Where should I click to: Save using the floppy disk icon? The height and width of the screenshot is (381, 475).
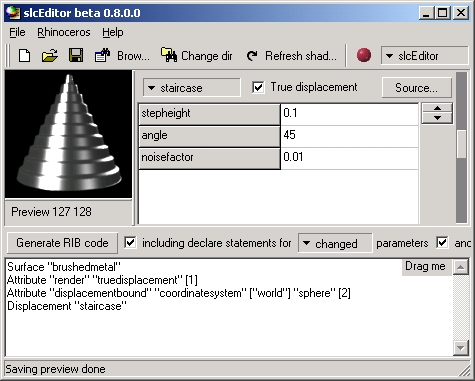pyautogui.click(x=76, y=55)
